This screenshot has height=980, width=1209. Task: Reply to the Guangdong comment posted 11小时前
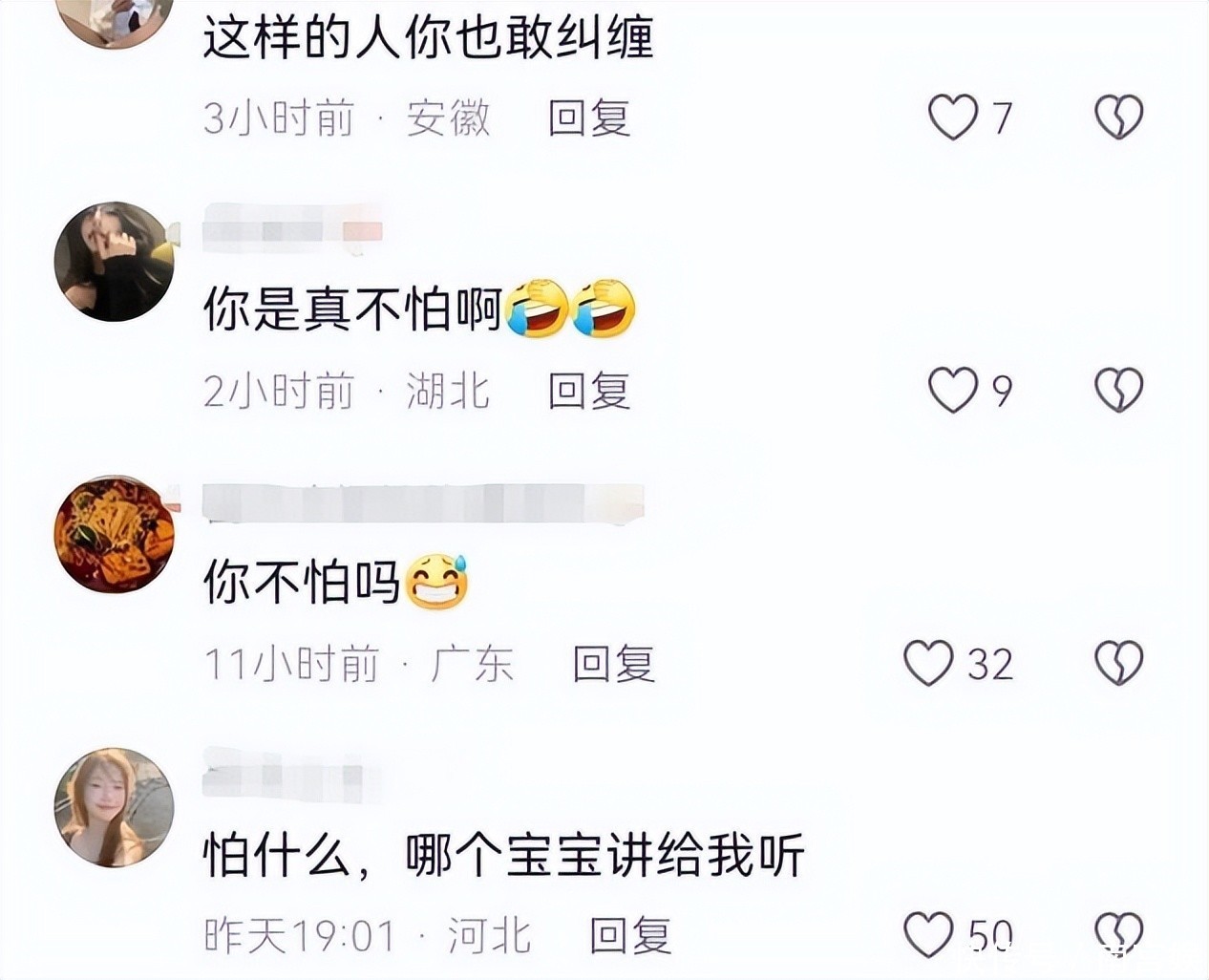click(614, 664)
